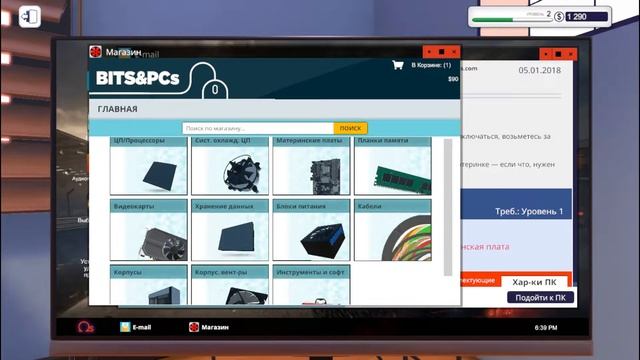Viewport: 640px width, 360px height.
Task: Open the Инструменты и софт category
Action: click(311, 285)
